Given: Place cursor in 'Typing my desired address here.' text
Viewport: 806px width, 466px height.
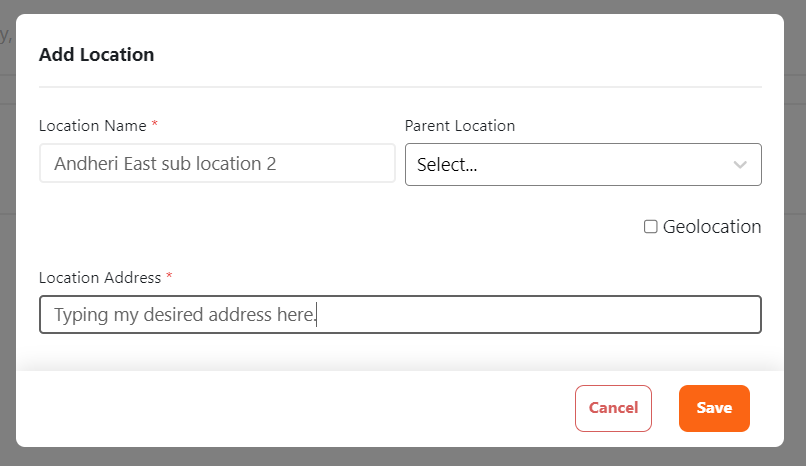Looking at the screenshot, I should coord(185,314).
